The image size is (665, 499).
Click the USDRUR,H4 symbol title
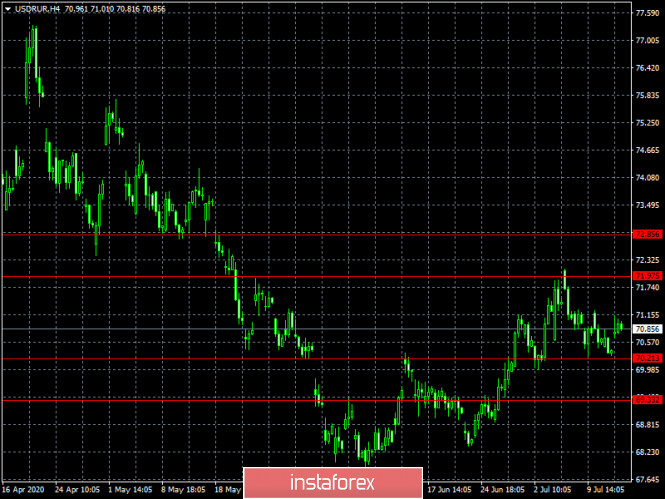37,9
